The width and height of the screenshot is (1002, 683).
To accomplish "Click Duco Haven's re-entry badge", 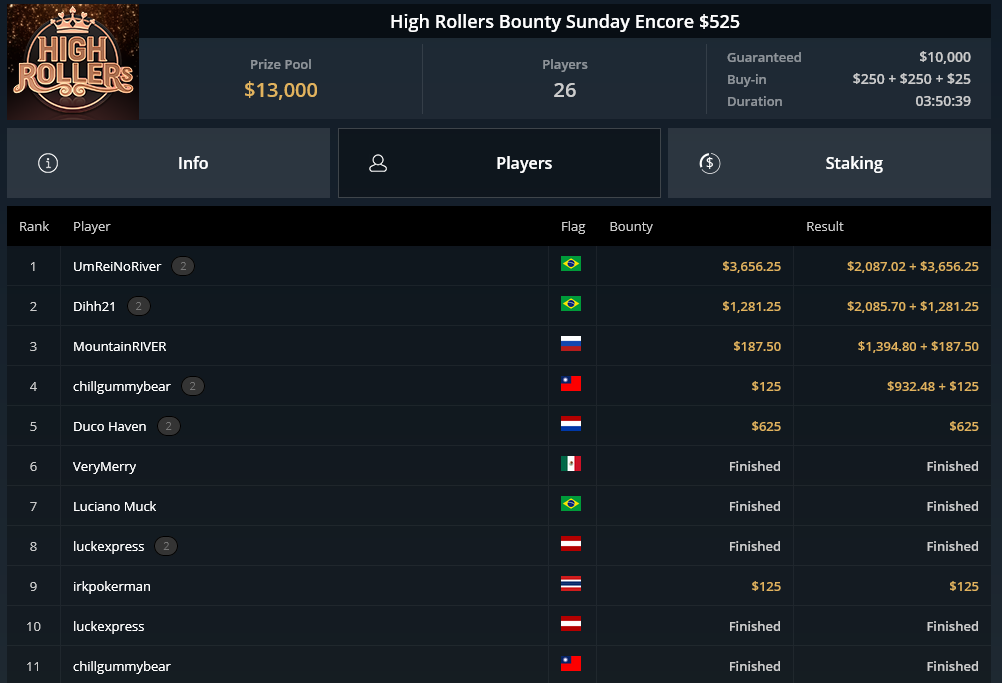I will (169, 426).
